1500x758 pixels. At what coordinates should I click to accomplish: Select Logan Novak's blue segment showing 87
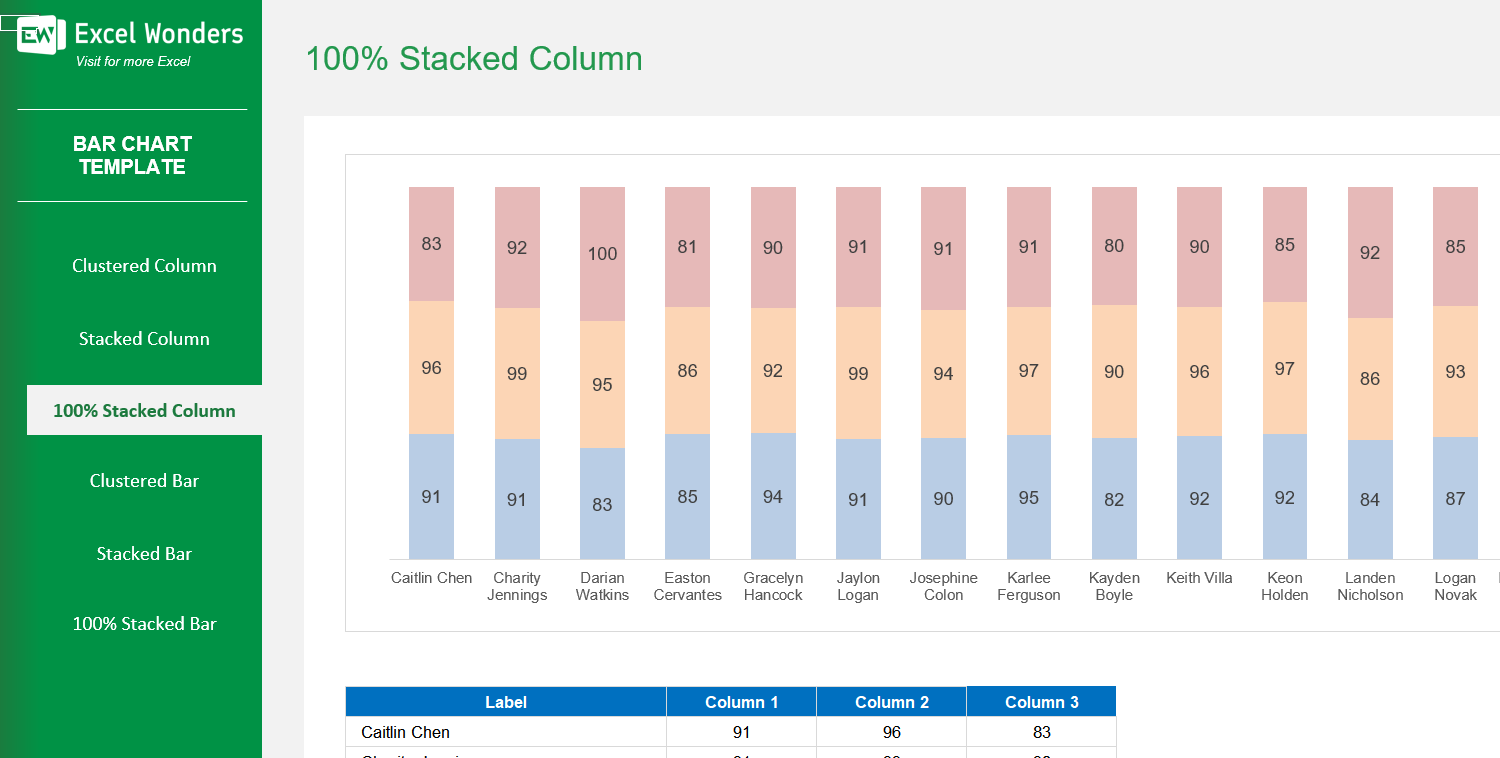[x=1455, y=497]
